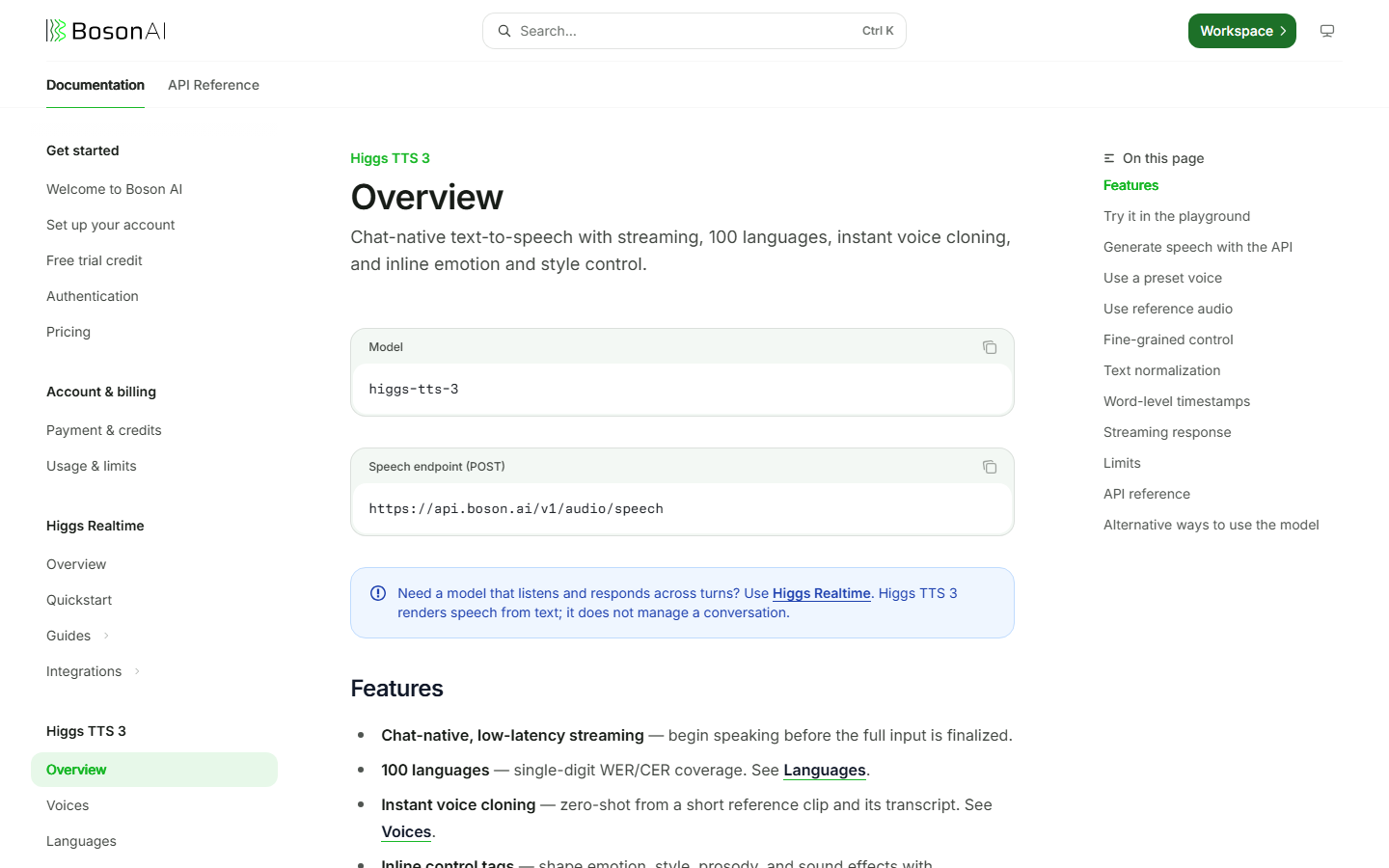This screenshot has width=1389, height=868.
Task: Select the Documentation tab
Action: click(x=95, y=85)
